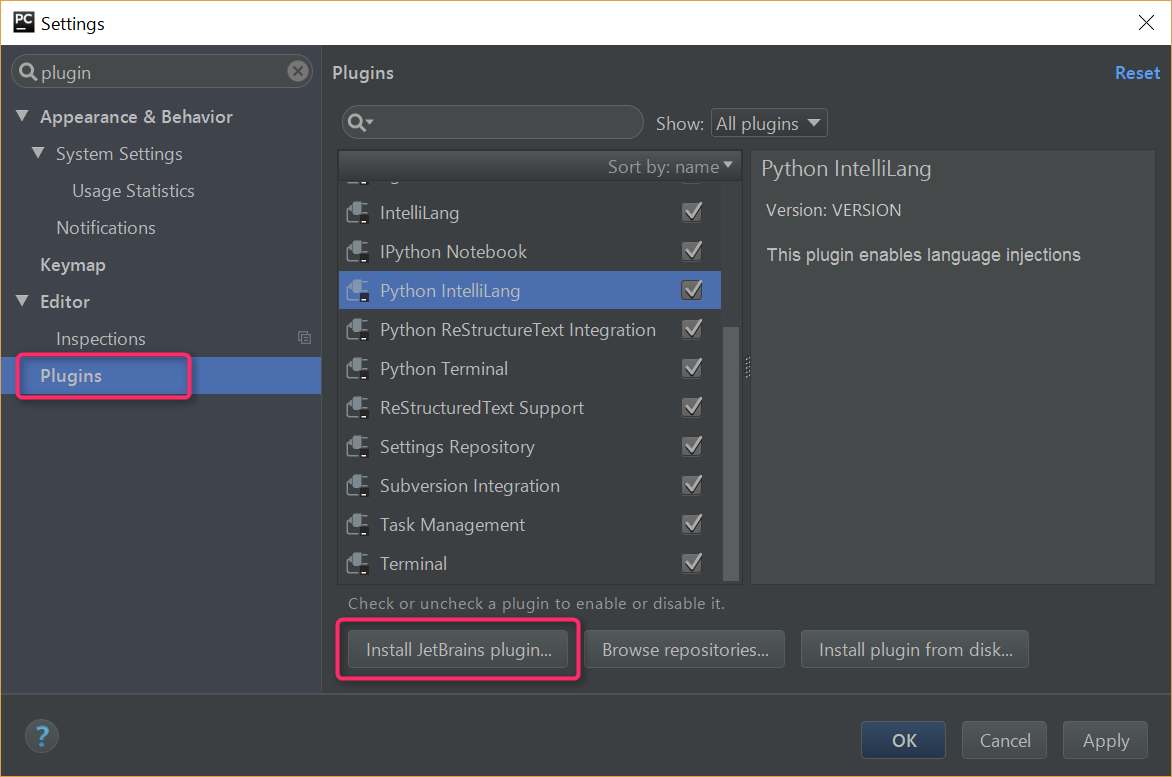Click Install plugin from disk button

[x=915, y=650]
